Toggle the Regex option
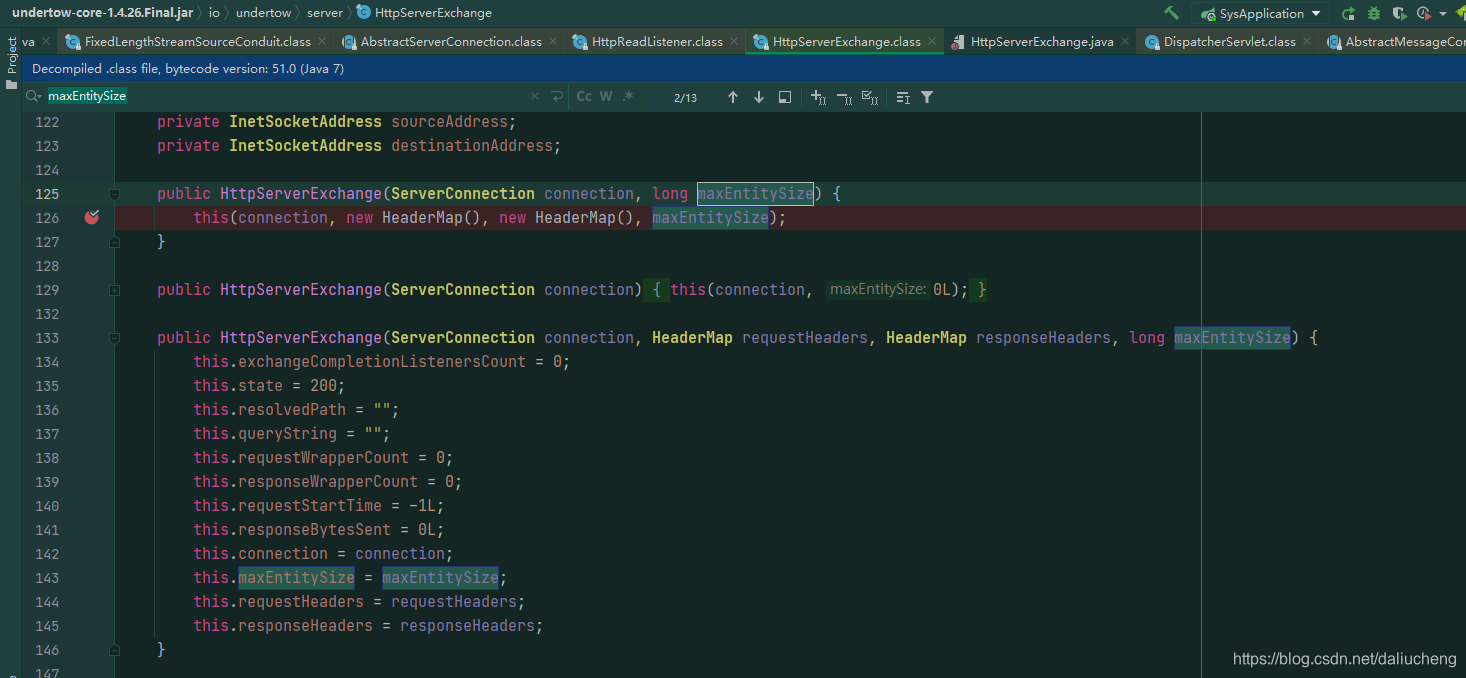This screenshot has height=678, width=1466. tap(628, 97)
